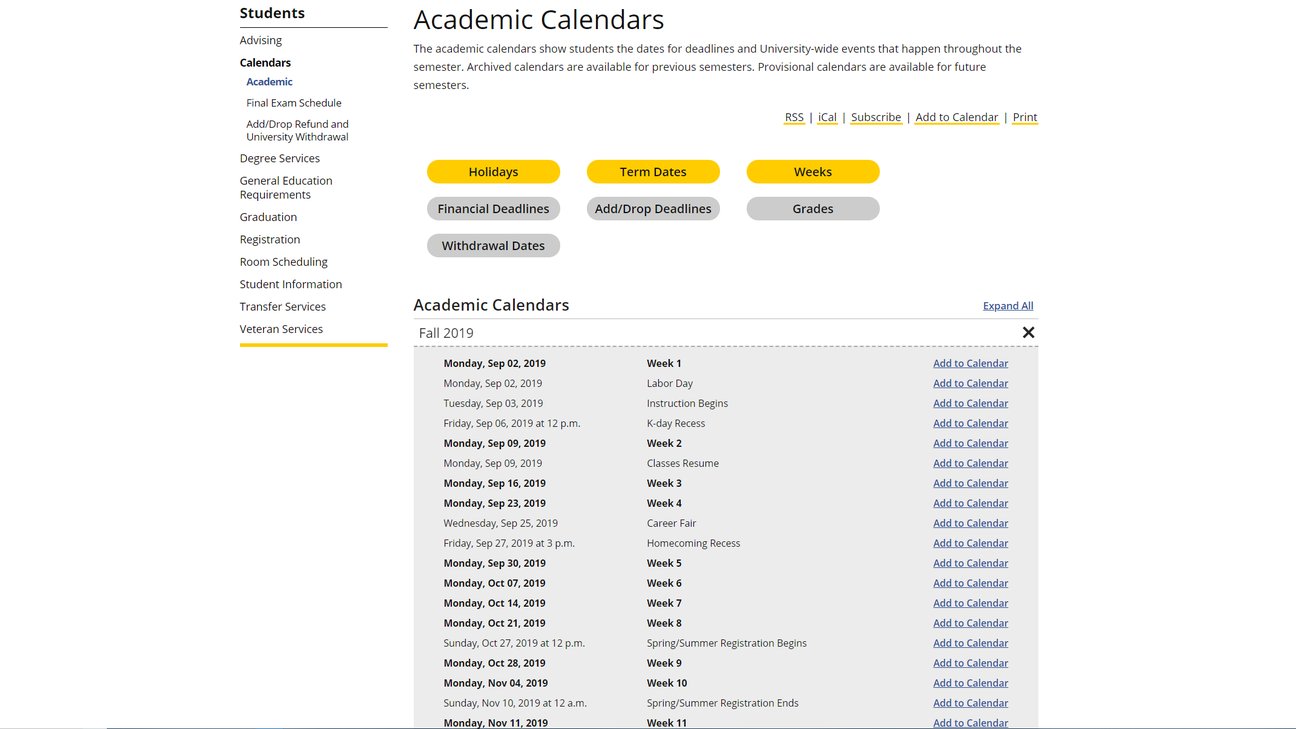
Task: Select the Career Fair event text
Action: [x=672, y=523]
